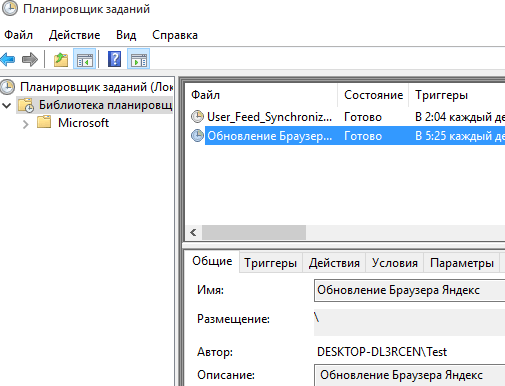
Task: Click the 'В 2:04 каждый' trigger cell
Action: pyautogui.click(x=460, y=117)
